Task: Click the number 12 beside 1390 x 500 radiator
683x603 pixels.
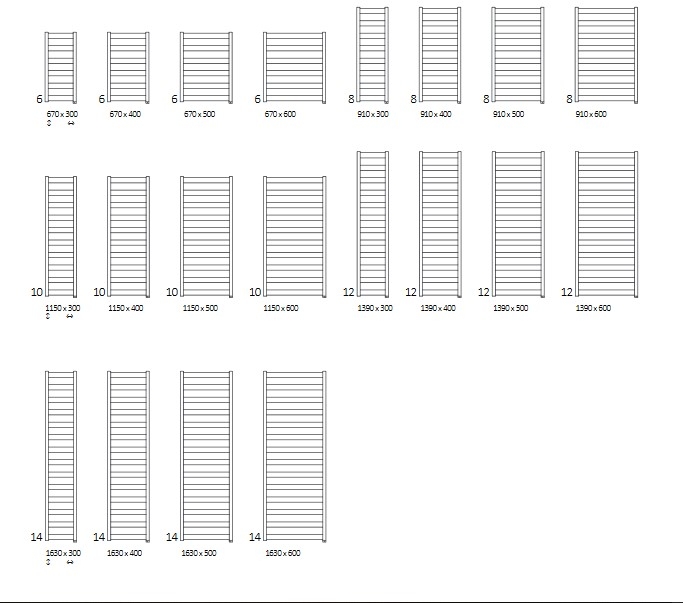Action: coord(484,292)
